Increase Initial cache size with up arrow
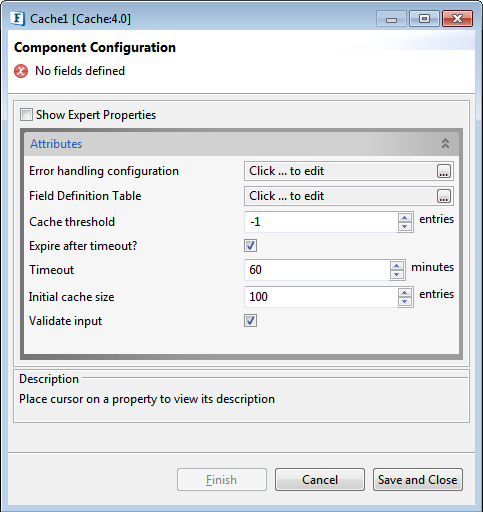Image resolution: width=483 pixels, height=512 pixels. click(405, 293)
